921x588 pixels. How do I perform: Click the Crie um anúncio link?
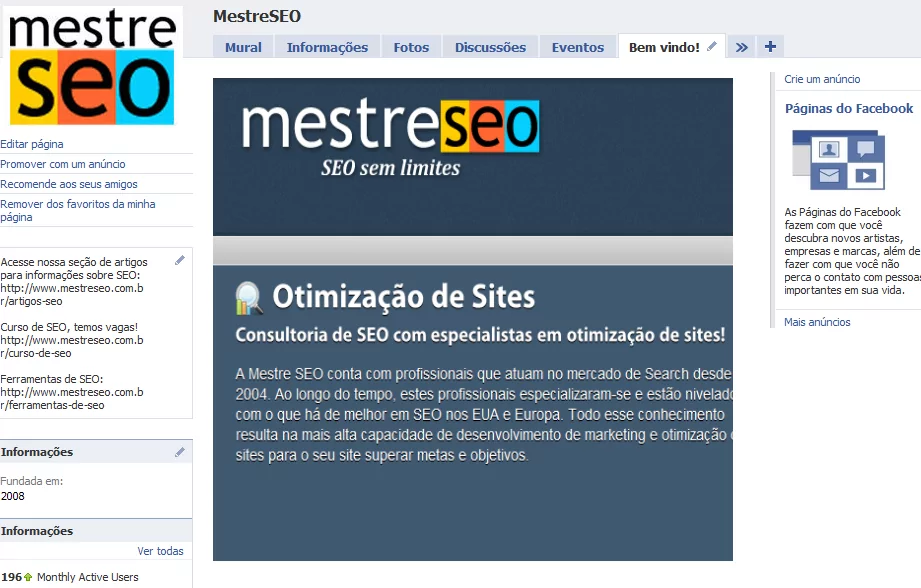[822, 79]
